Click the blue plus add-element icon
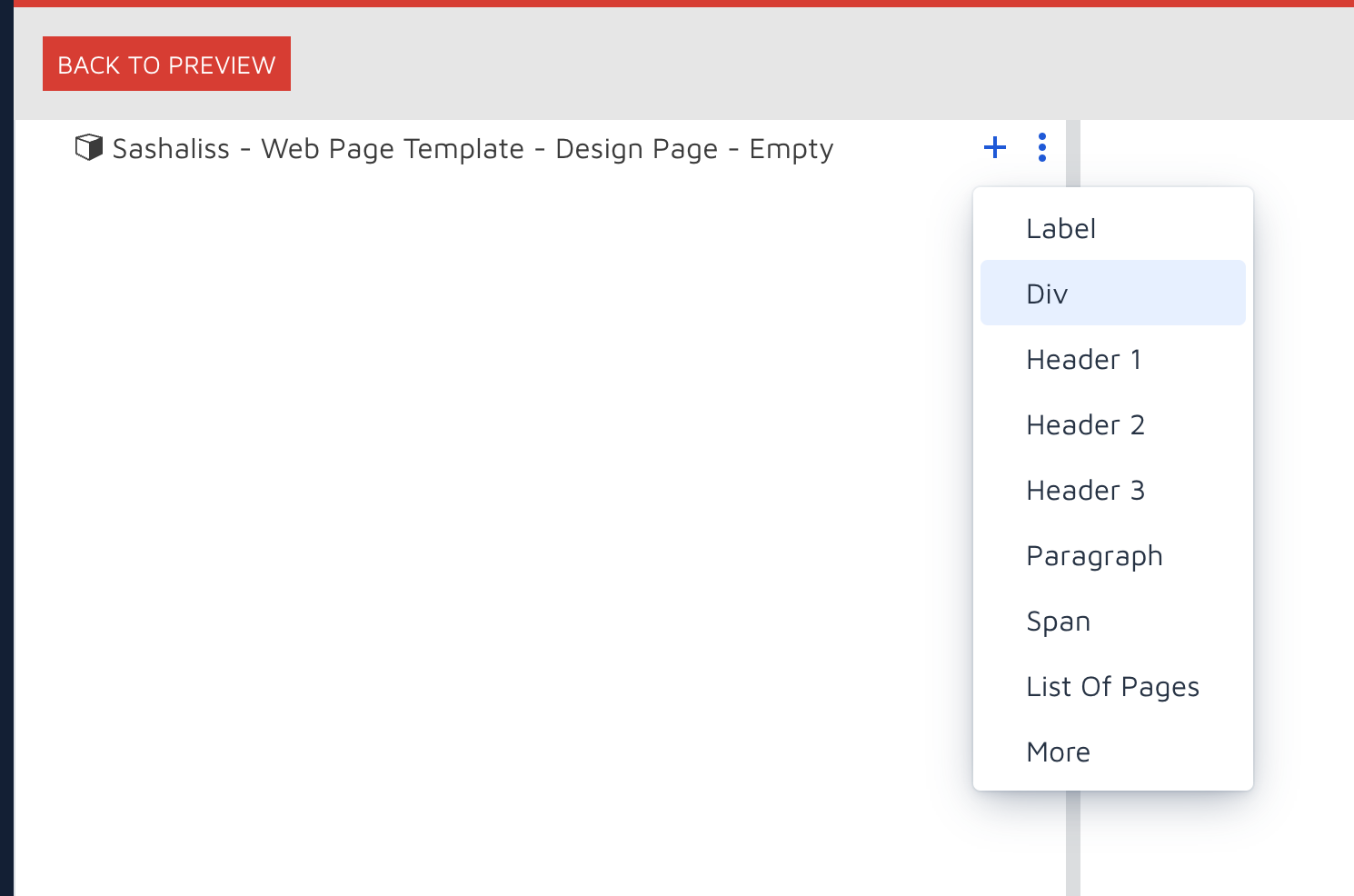This screenshot has height=896, width=1354. pos(995,147)
